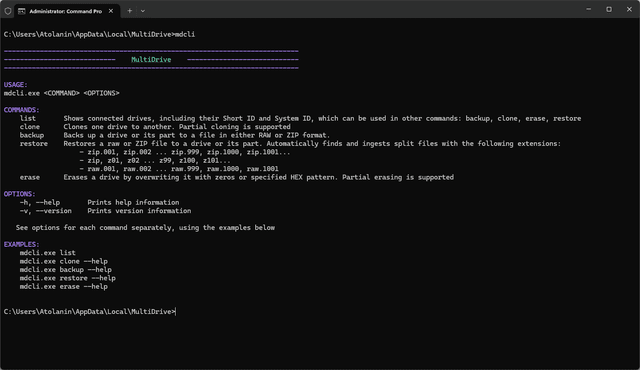The height and width of the screenshot is (370, 640).
Task: Maximize the terminal window
Action: tap(609, 9)
